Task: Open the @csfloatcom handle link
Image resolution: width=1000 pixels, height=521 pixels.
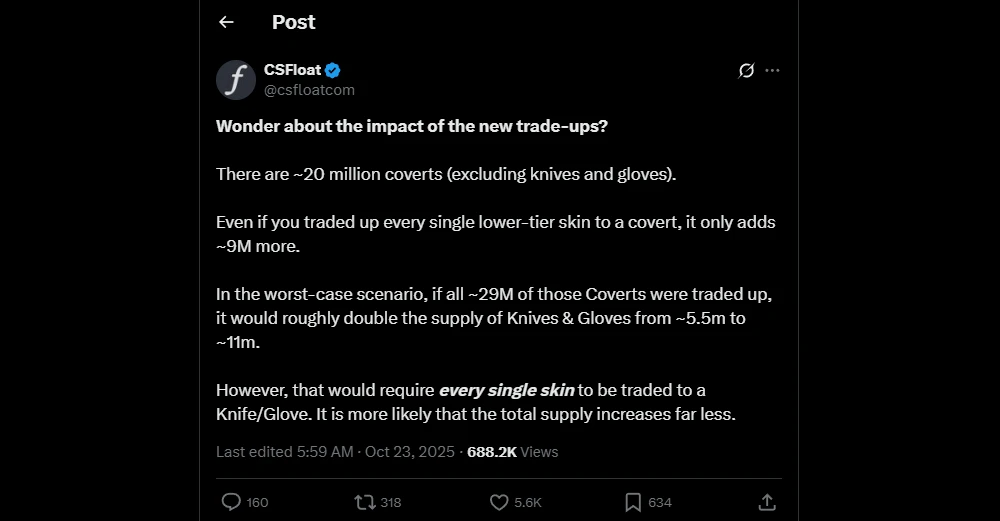Action: (309, 90)
